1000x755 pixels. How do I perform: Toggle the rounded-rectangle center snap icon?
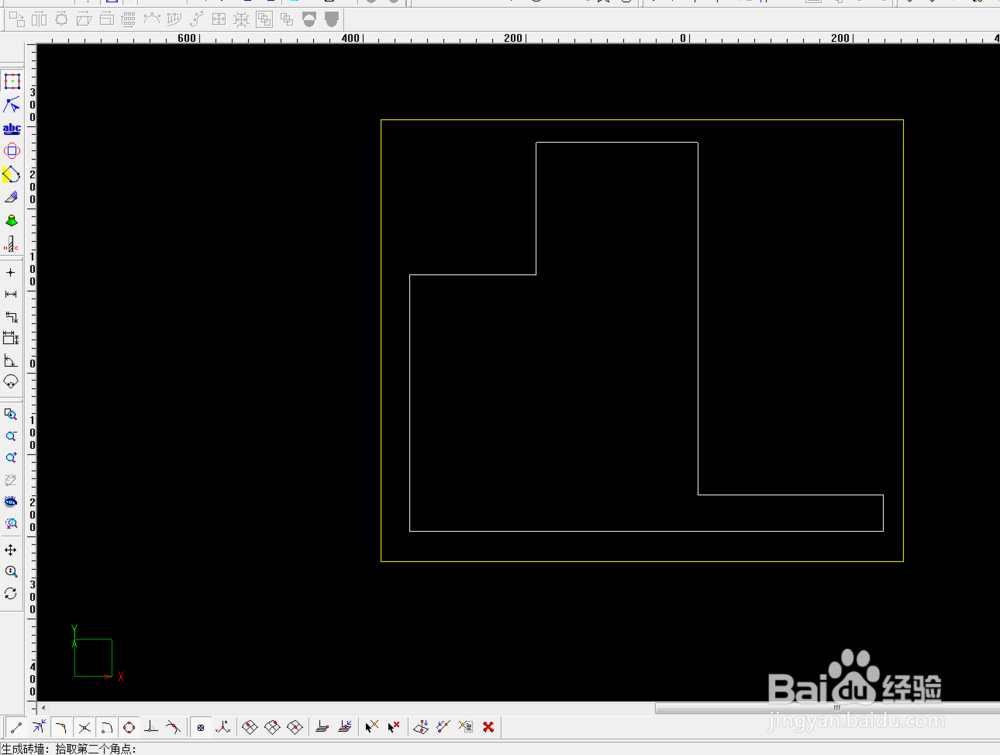coord(107,727)
